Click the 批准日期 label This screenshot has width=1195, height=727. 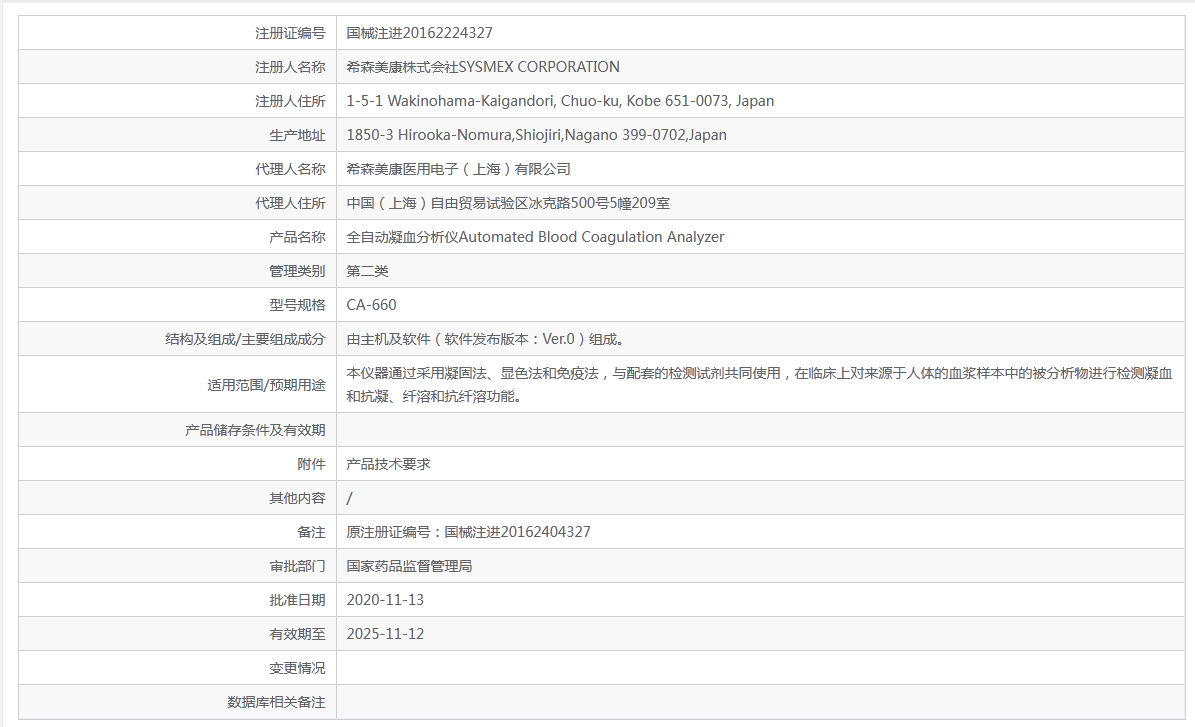297,600
